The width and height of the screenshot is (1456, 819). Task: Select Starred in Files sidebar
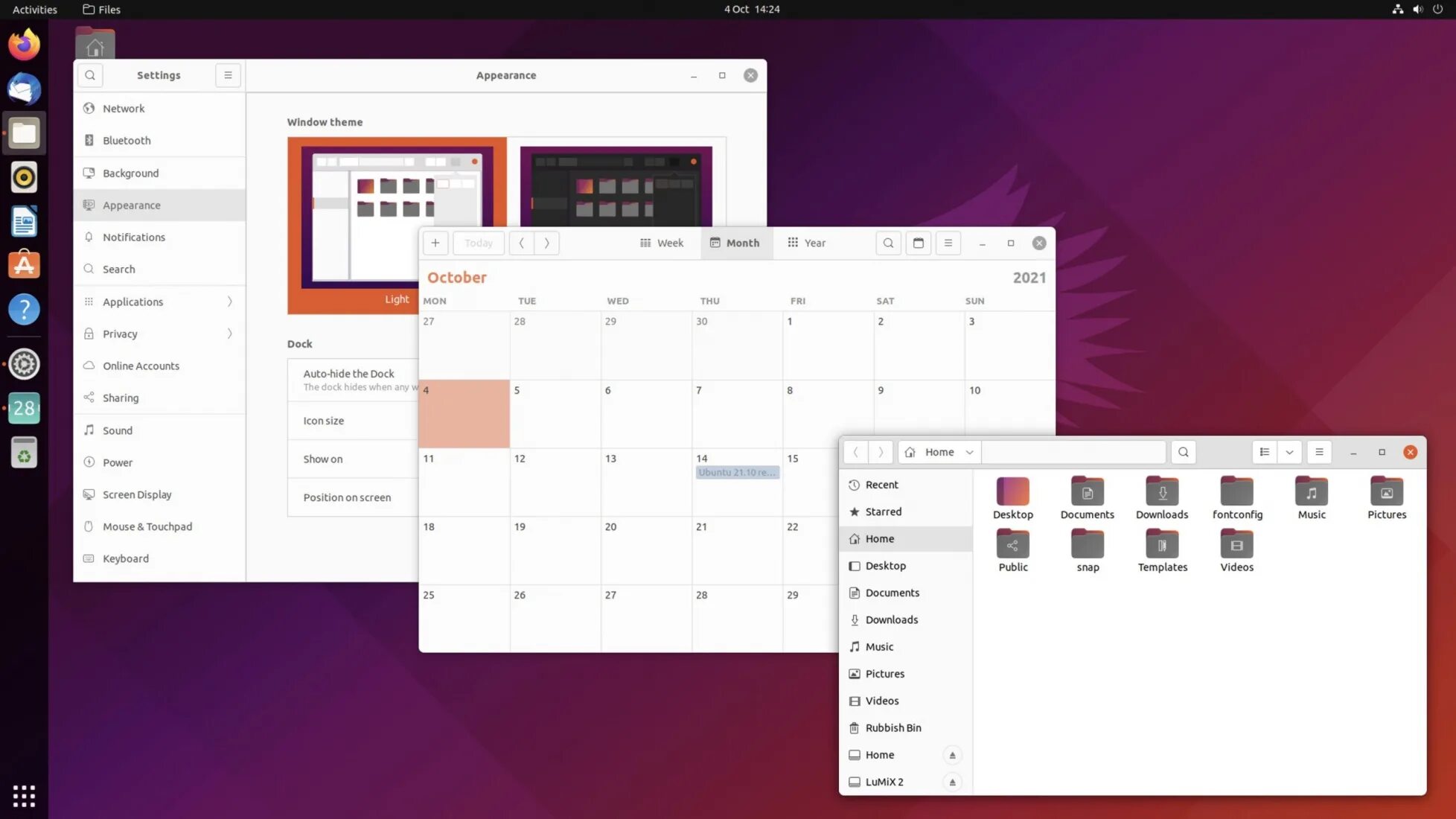click(883, 512)
